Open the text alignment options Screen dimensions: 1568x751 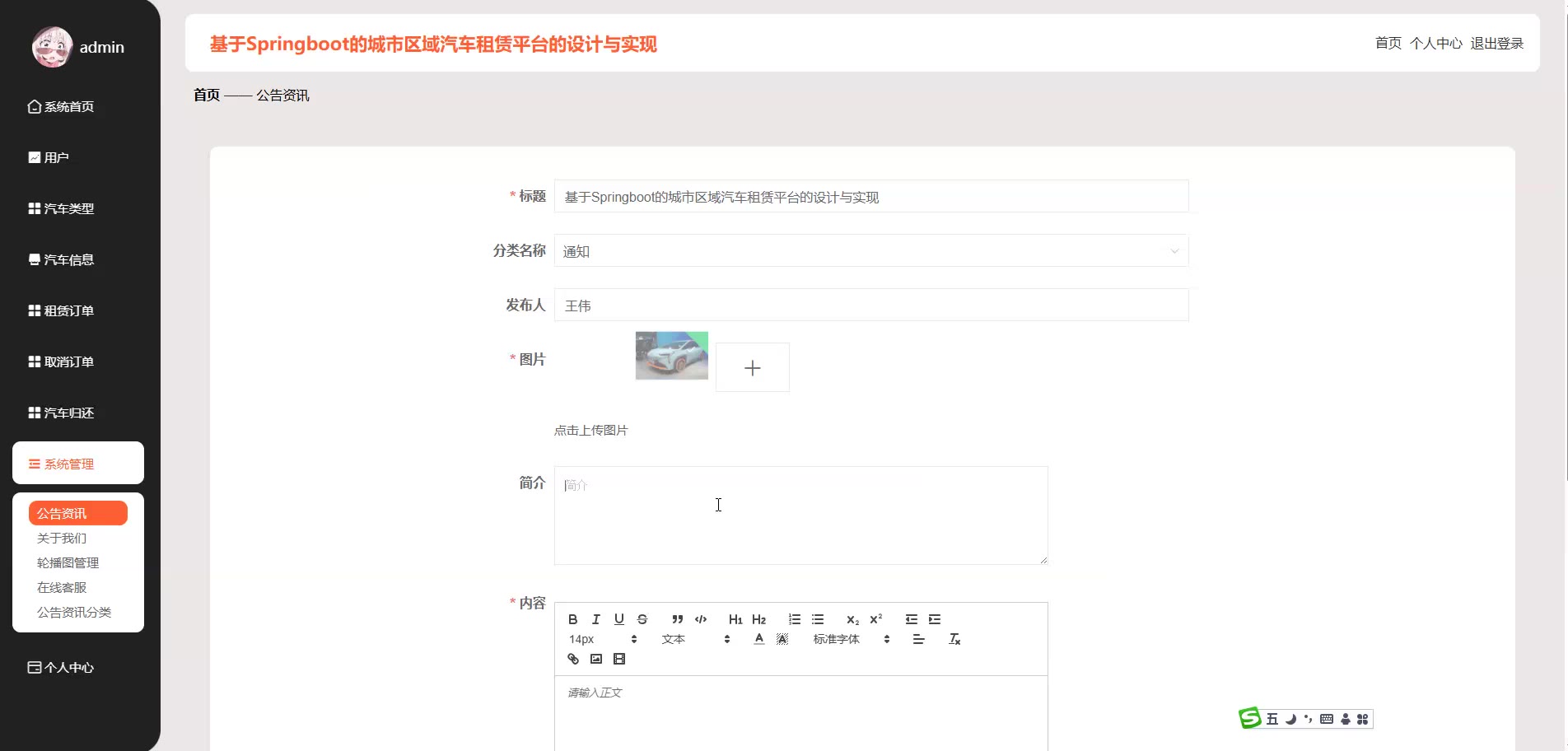919,639
